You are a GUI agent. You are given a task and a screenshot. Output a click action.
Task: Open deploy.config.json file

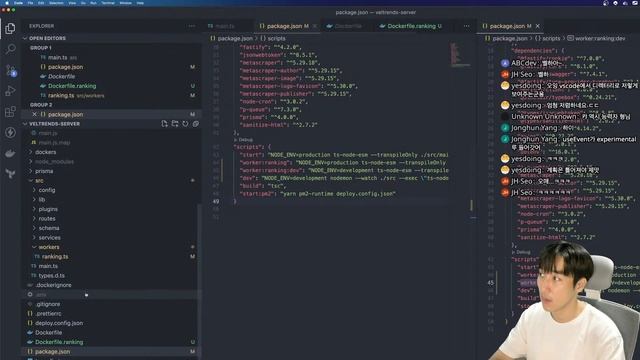(x=59, y=323)
